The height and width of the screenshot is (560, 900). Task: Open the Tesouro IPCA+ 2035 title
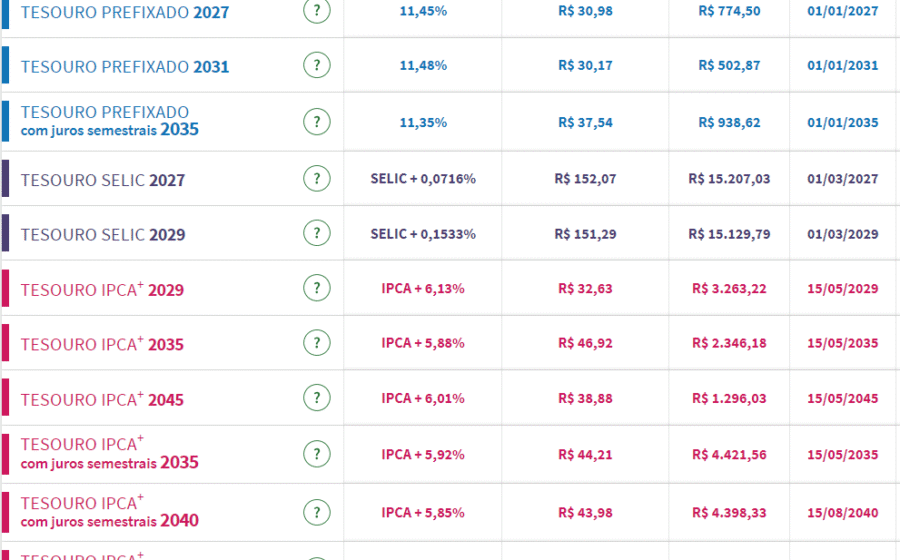(x=102, y=344)
